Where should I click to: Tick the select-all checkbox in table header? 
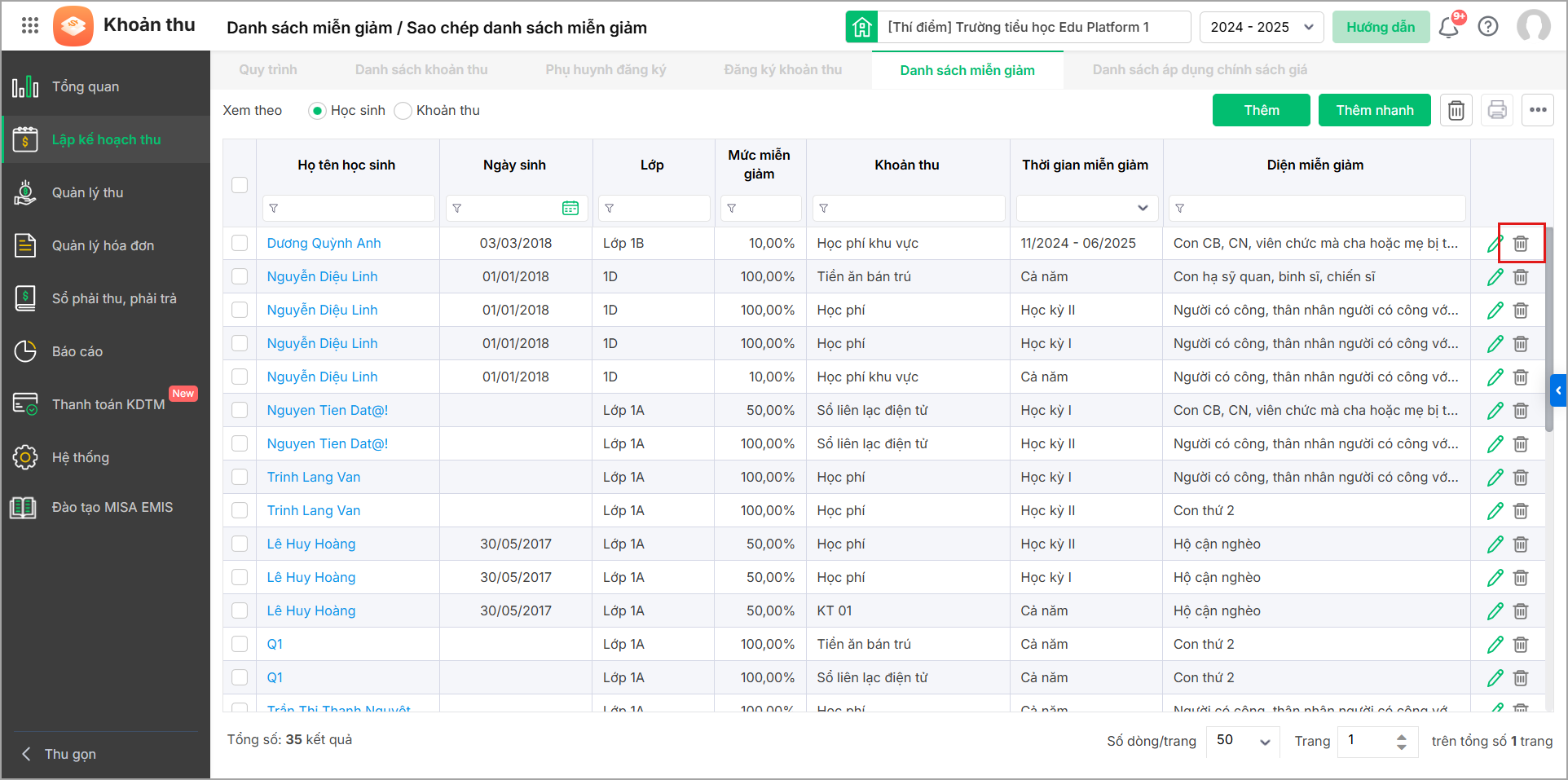pyautogui.click(x=240, y=185)
